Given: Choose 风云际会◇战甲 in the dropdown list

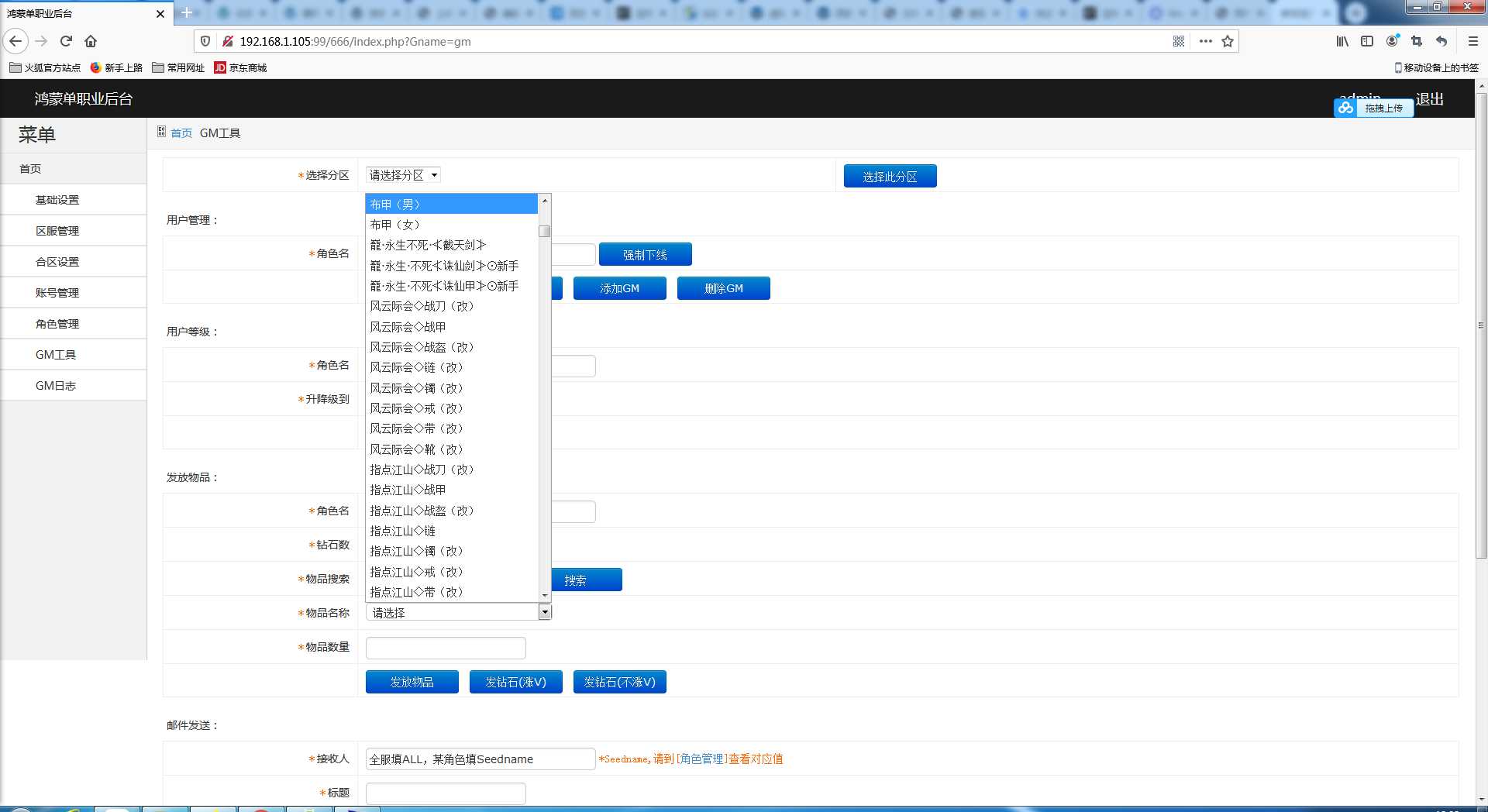Looking at the screenshot, I should pyautogui.click(x=408, y=327).
